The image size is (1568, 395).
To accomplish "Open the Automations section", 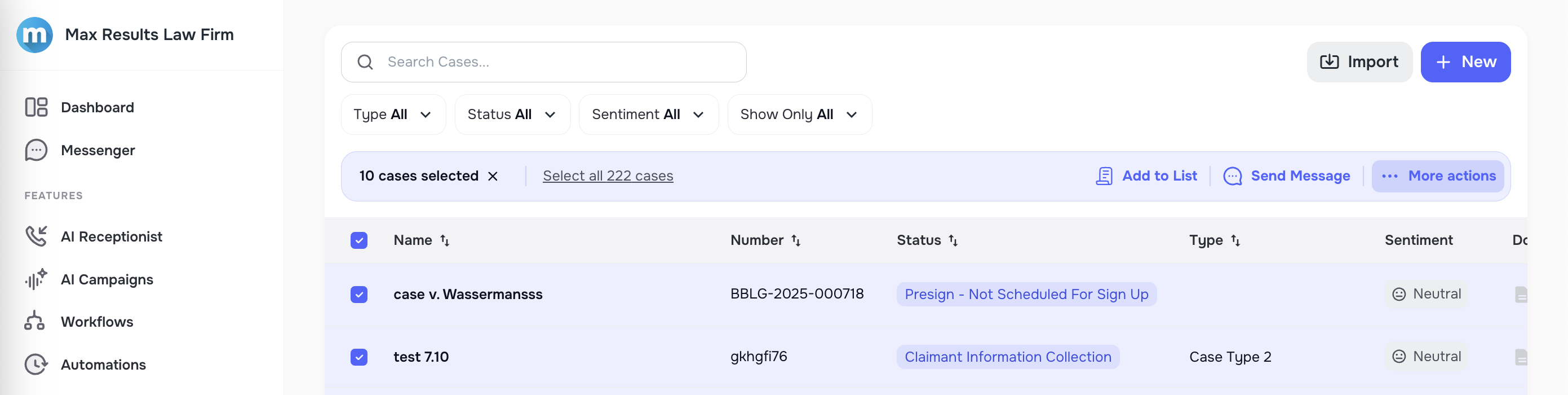I will (104, 364).
